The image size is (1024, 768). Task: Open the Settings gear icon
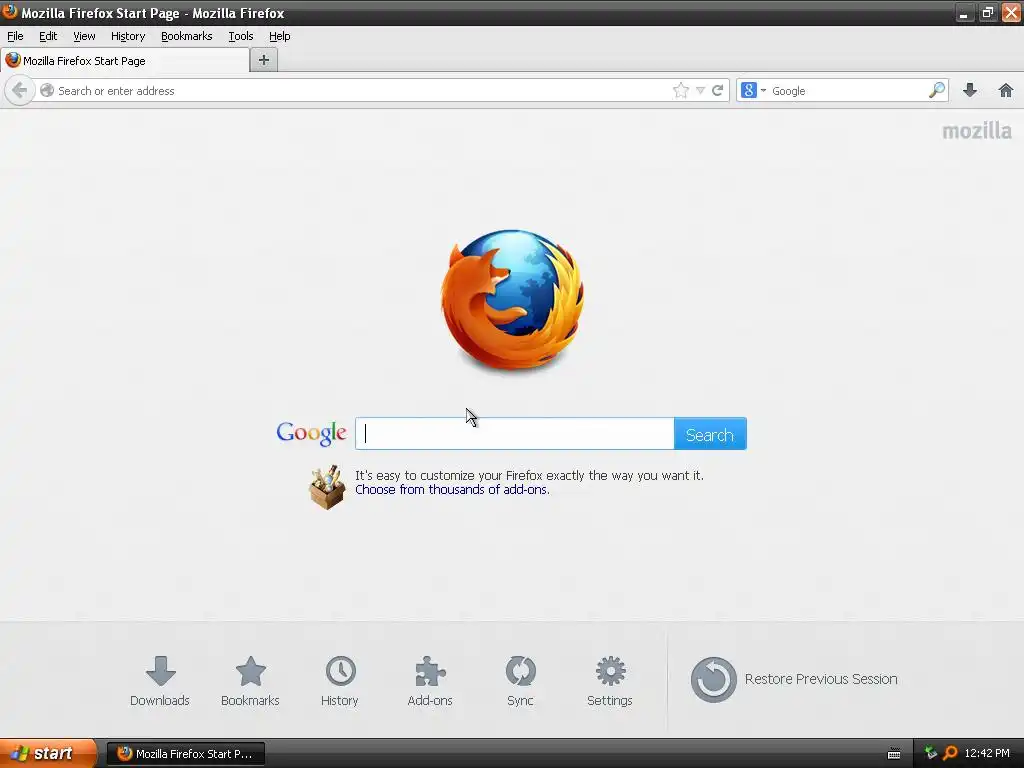click(x=610, y=681)
